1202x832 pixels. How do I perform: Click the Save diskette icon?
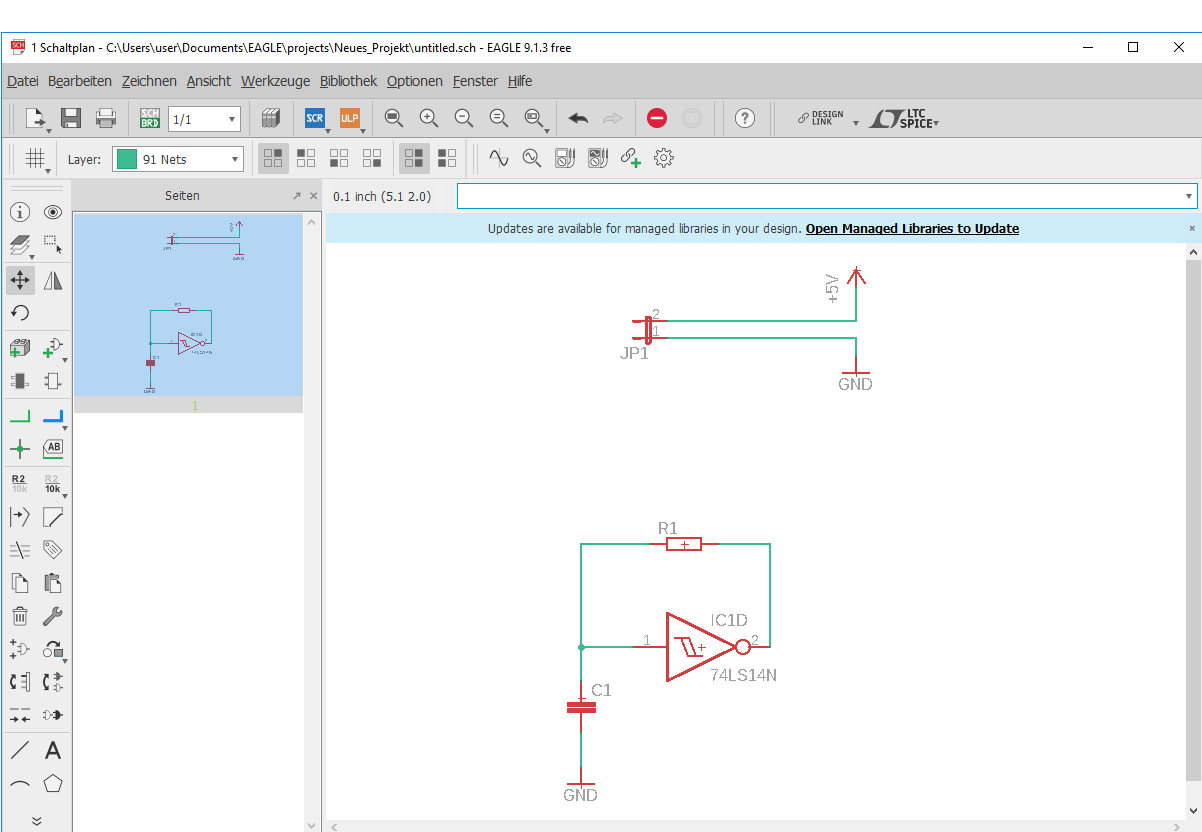pos(71,119)
